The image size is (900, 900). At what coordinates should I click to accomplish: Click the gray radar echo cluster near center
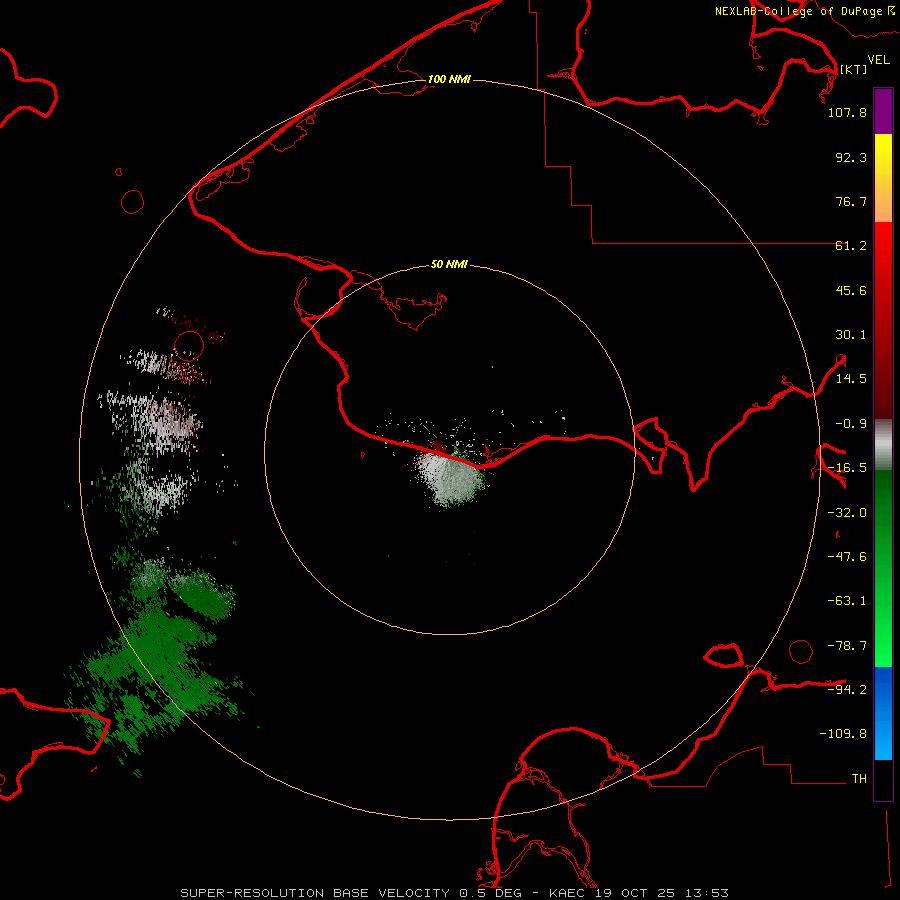(451, 476)
